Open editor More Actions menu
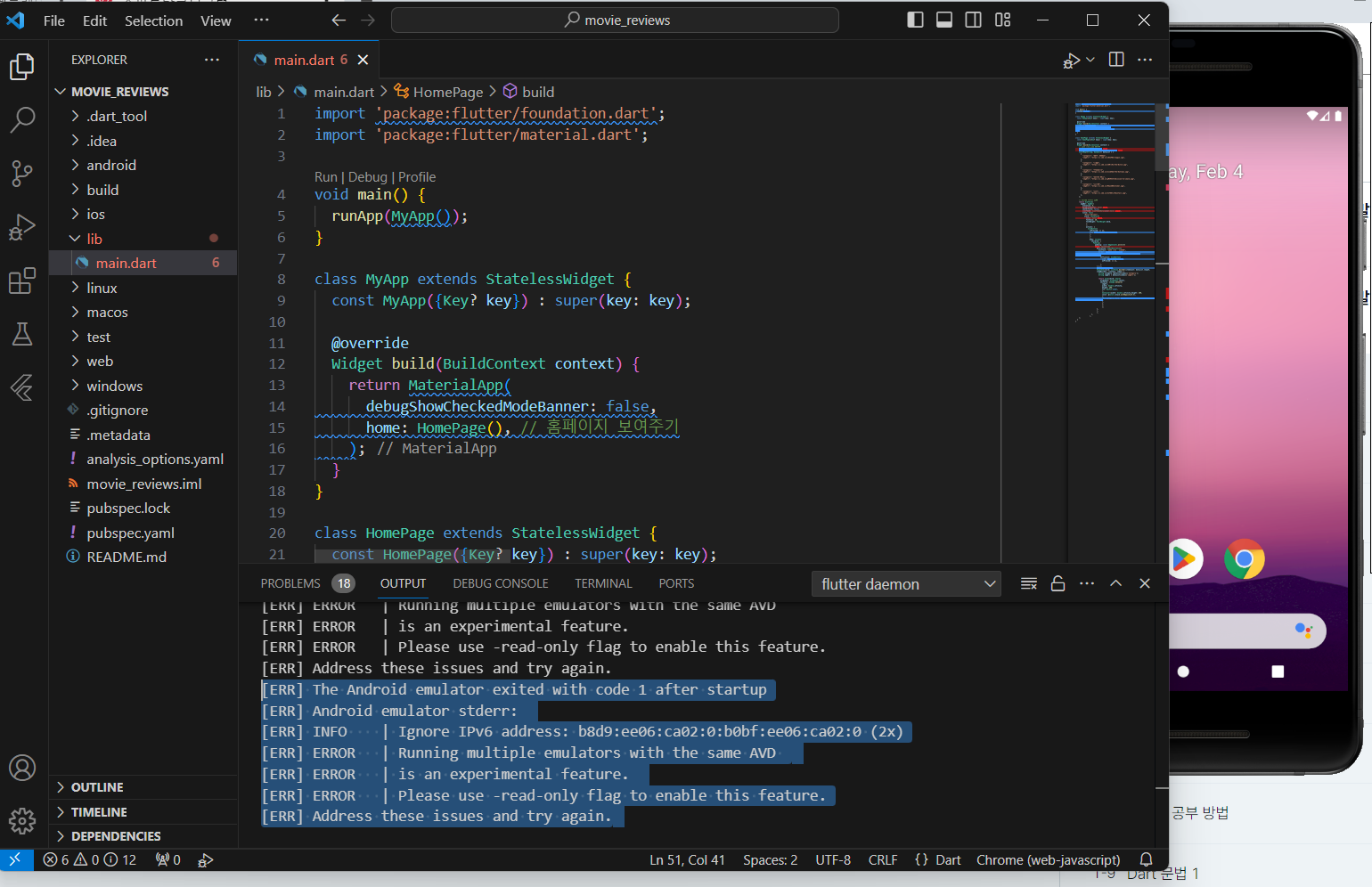The height and width of the screenshot is (887, 1372). pyautogui.click(x=1145, y=60)
